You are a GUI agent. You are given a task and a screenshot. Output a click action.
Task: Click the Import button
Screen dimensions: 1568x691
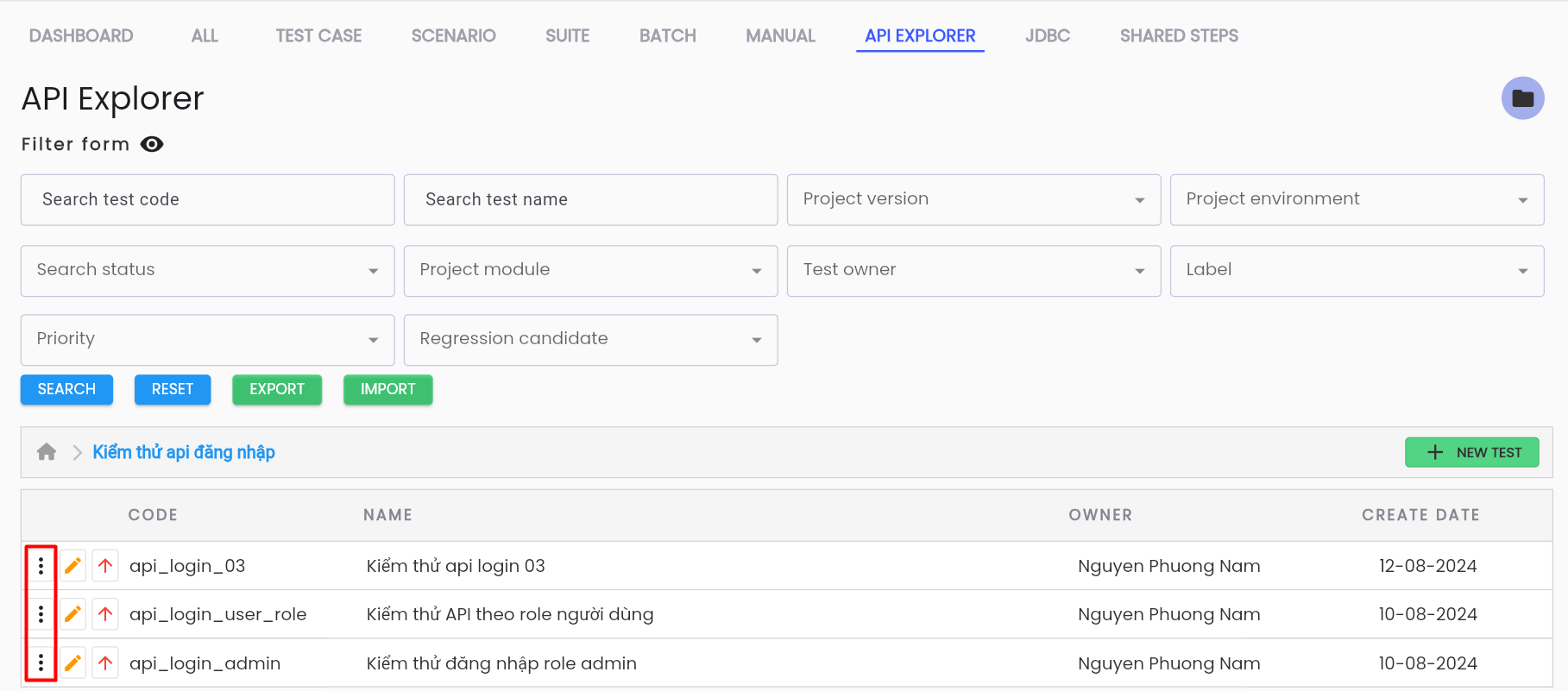pyautogui.click(x=387, y=389)
